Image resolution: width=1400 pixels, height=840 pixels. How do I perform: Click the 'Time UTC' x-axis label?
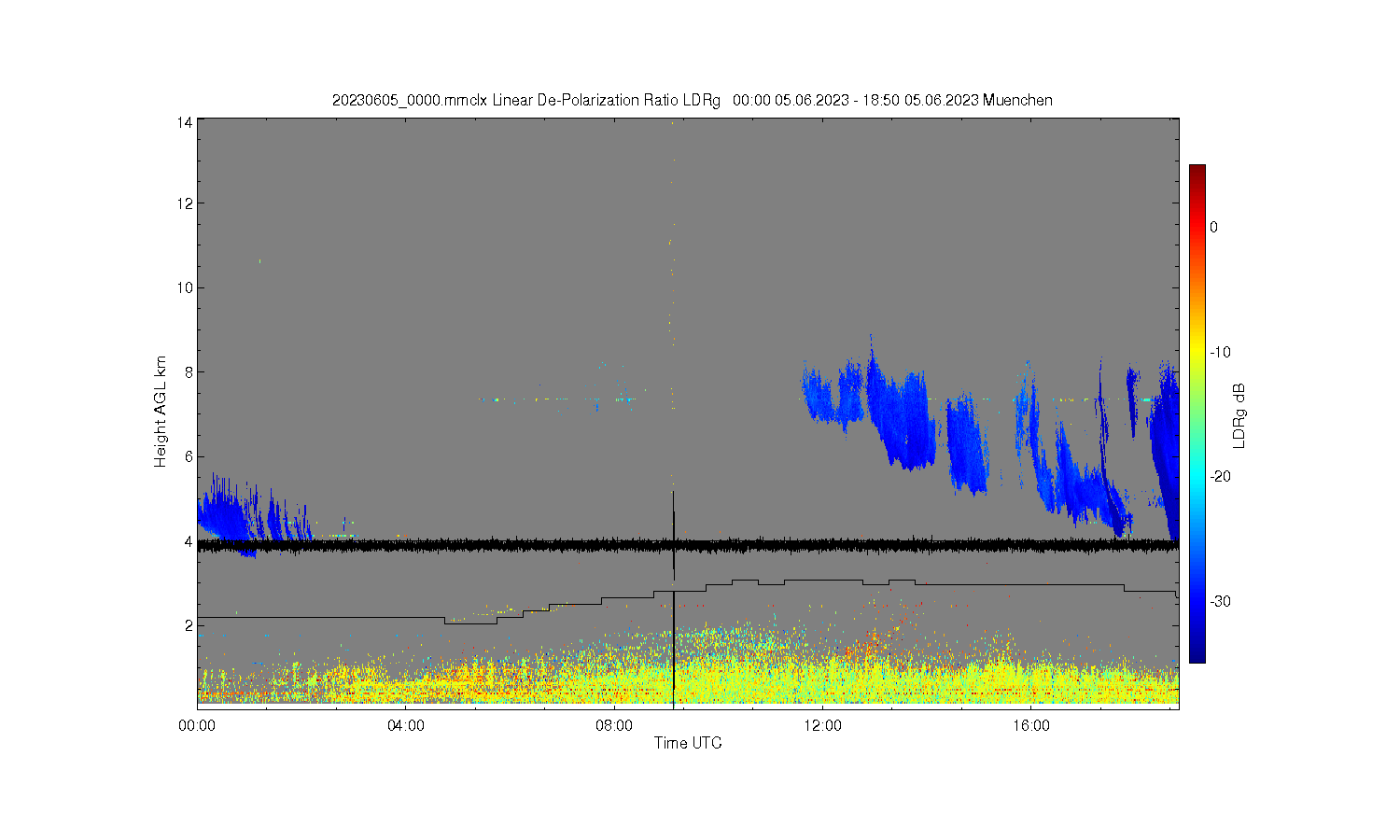click(x=688, y=743)
